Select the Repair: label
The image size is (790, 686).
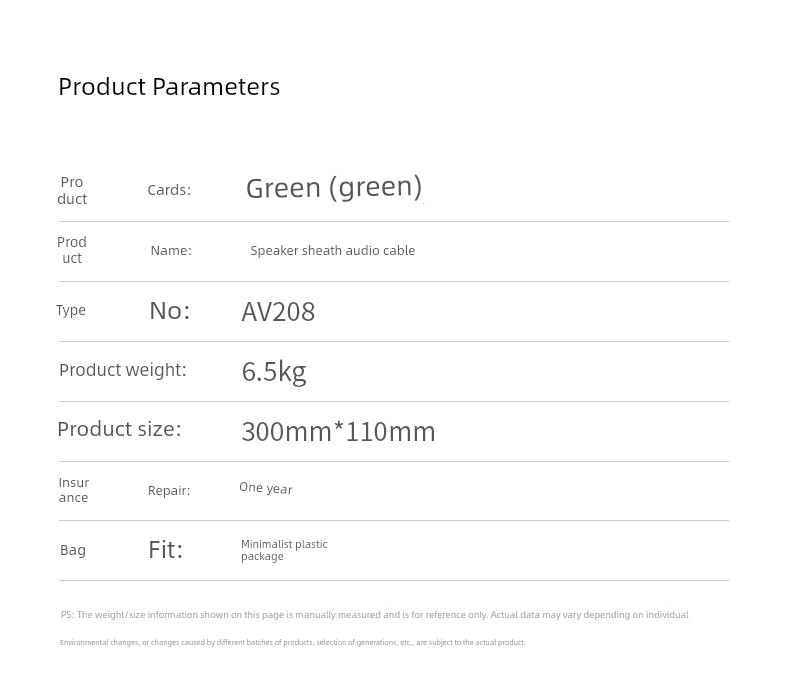click(169, 491)
